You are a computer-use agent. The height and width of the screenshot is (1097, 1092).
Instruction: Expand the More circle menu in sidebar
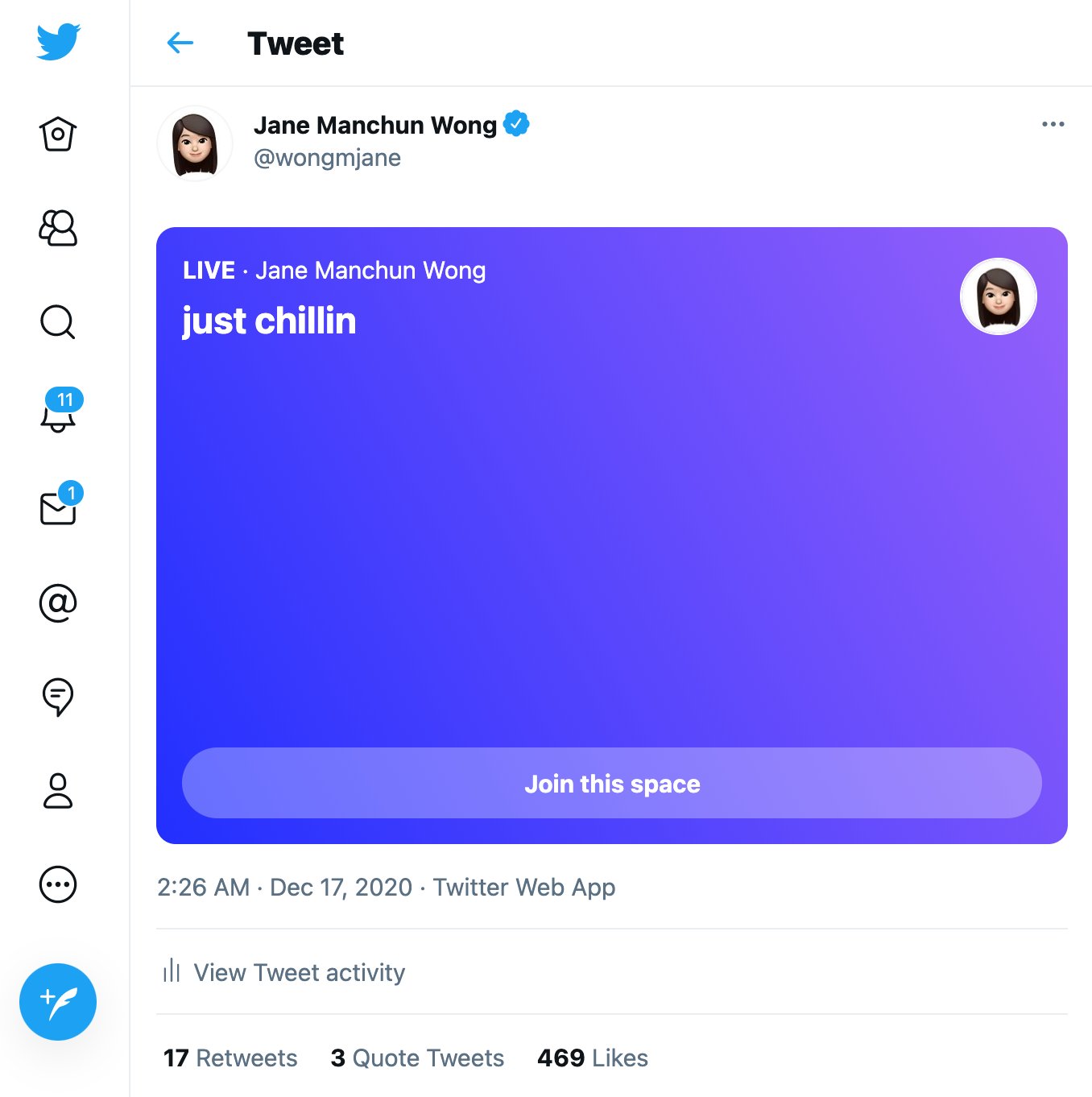[58, 884]
